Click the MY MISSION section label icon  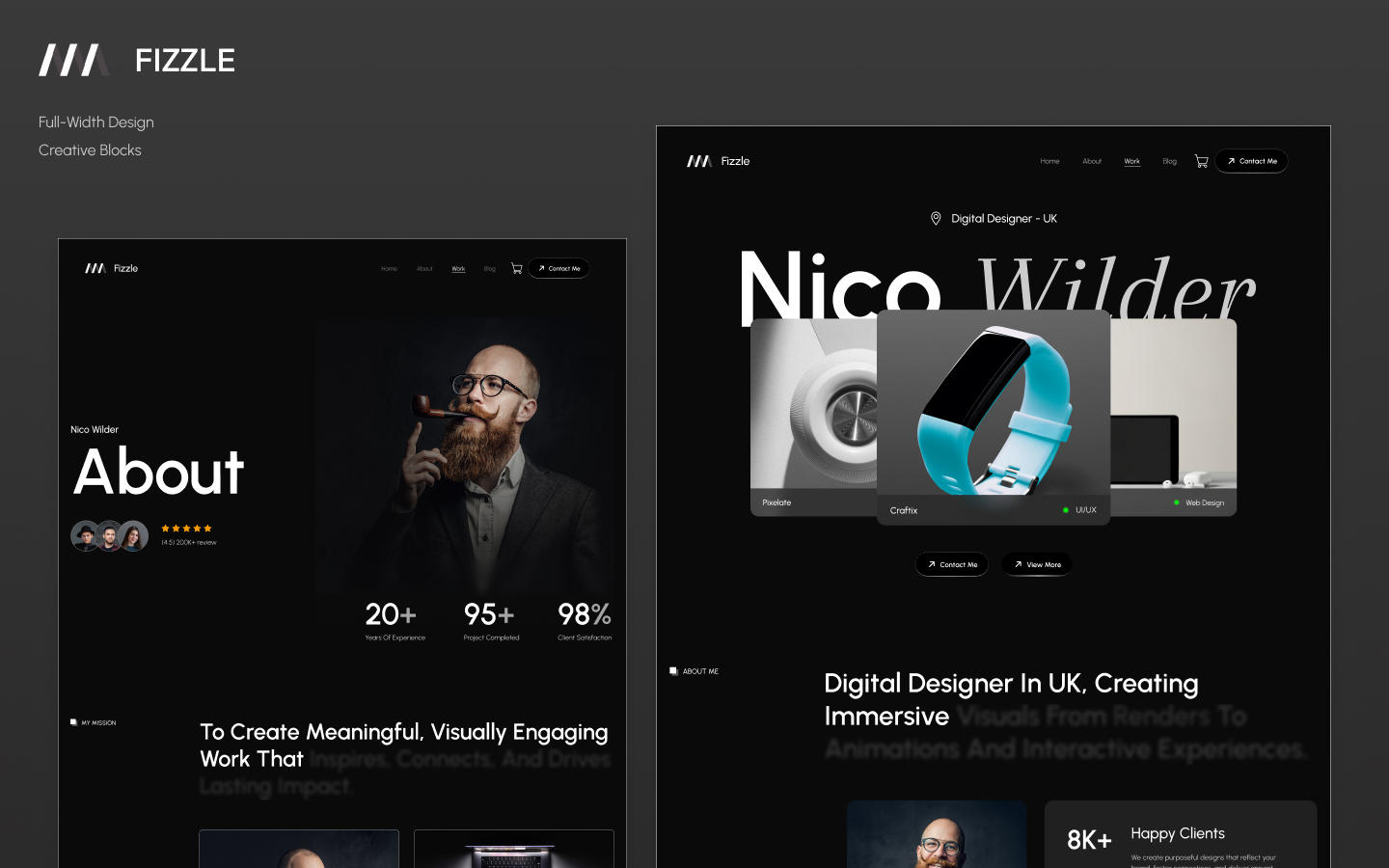pyautogui.click(x=73, y=722)
